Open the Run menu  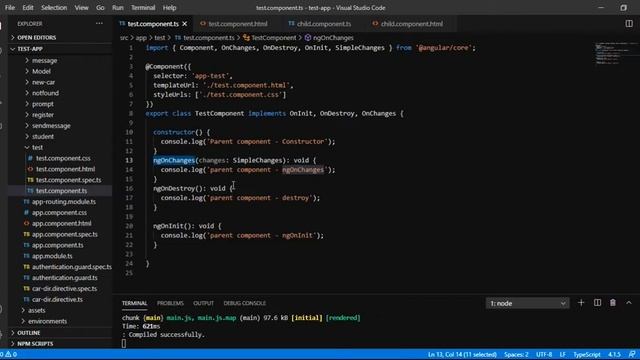click(118, 8)
